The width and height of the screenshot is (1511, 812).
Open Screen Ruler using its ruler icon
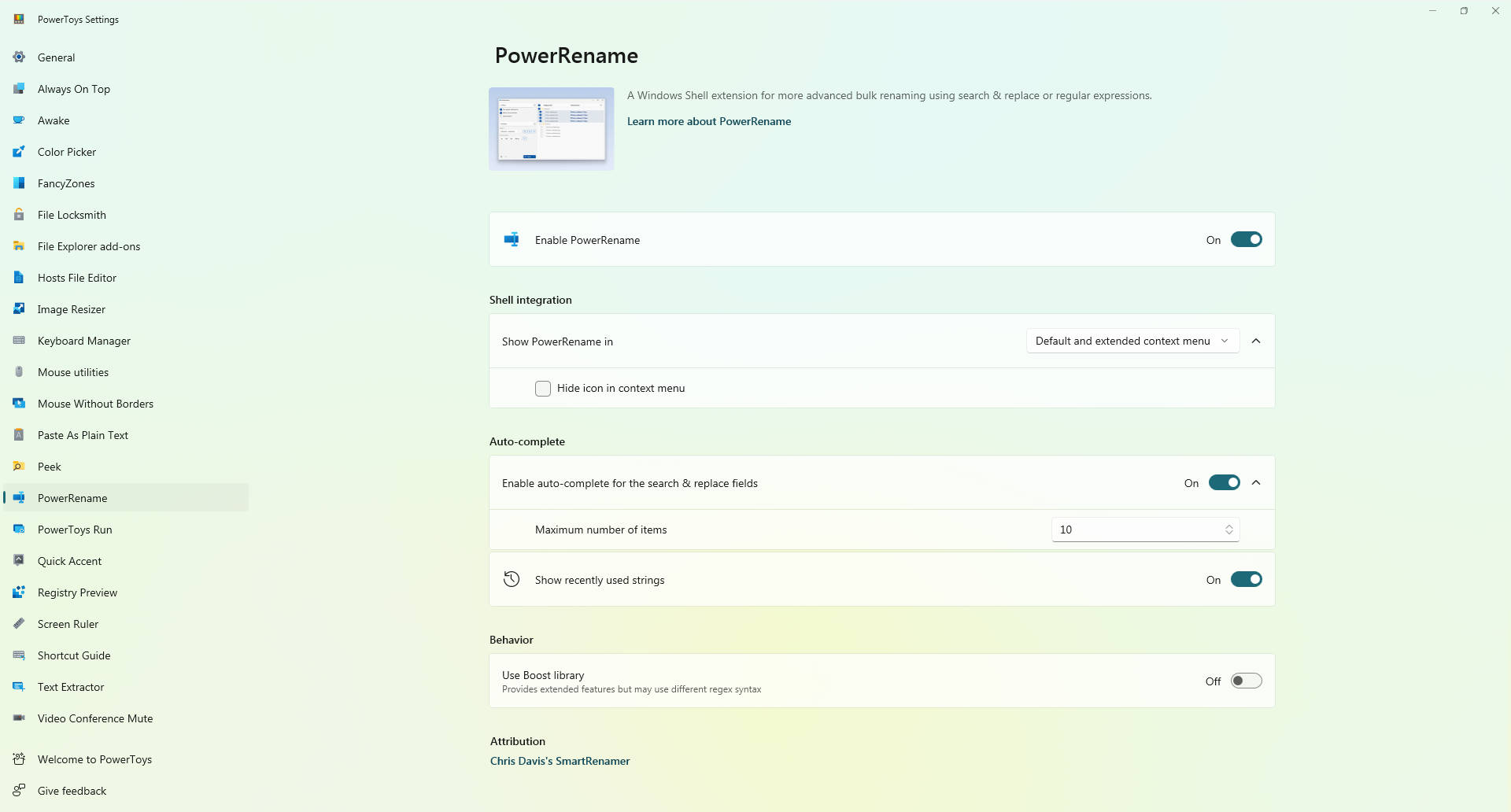pyautogui.click(x=19, y=624)
